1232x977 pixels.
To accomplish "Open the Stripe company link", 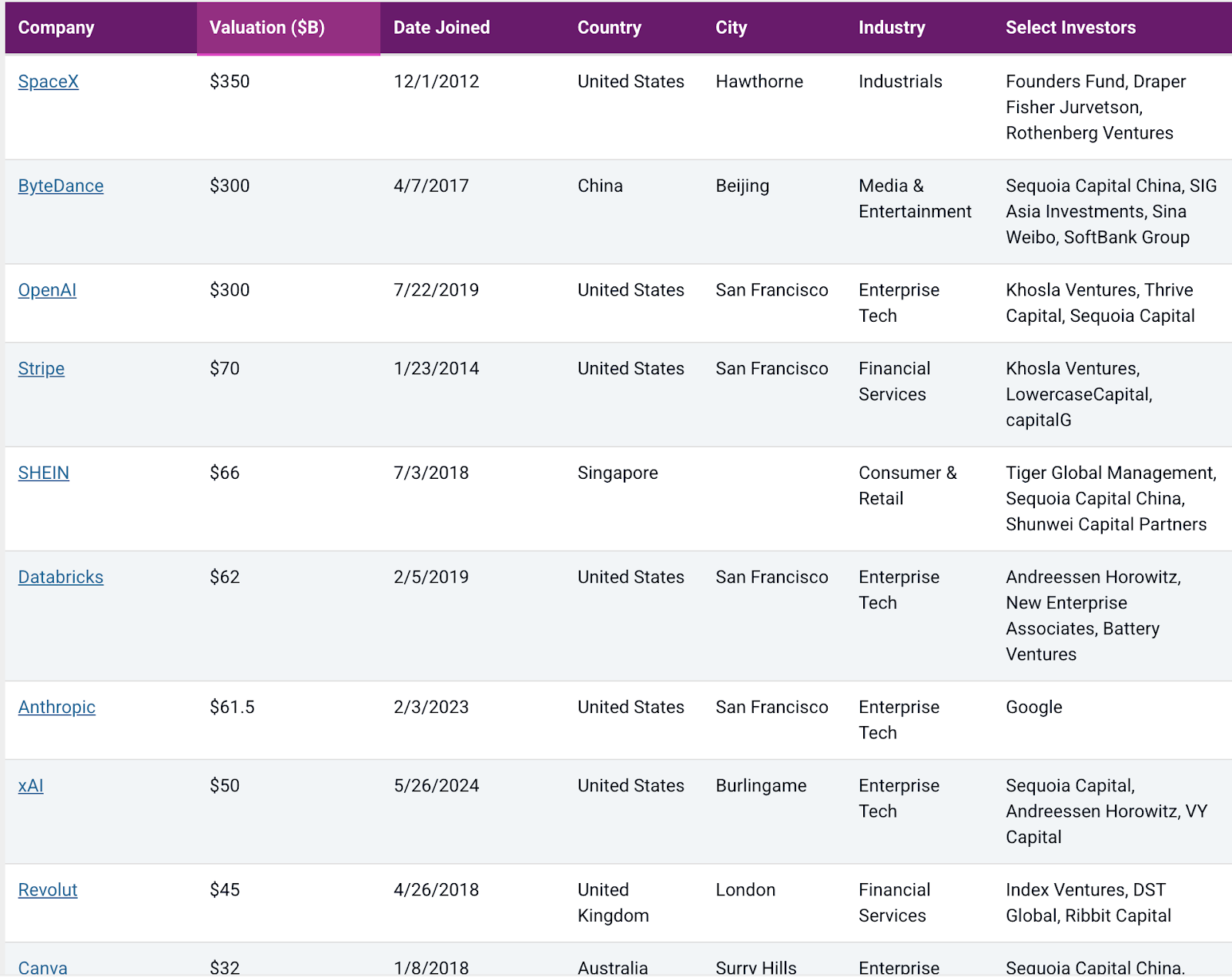I will pyautogui.click(x=42, y=369).
